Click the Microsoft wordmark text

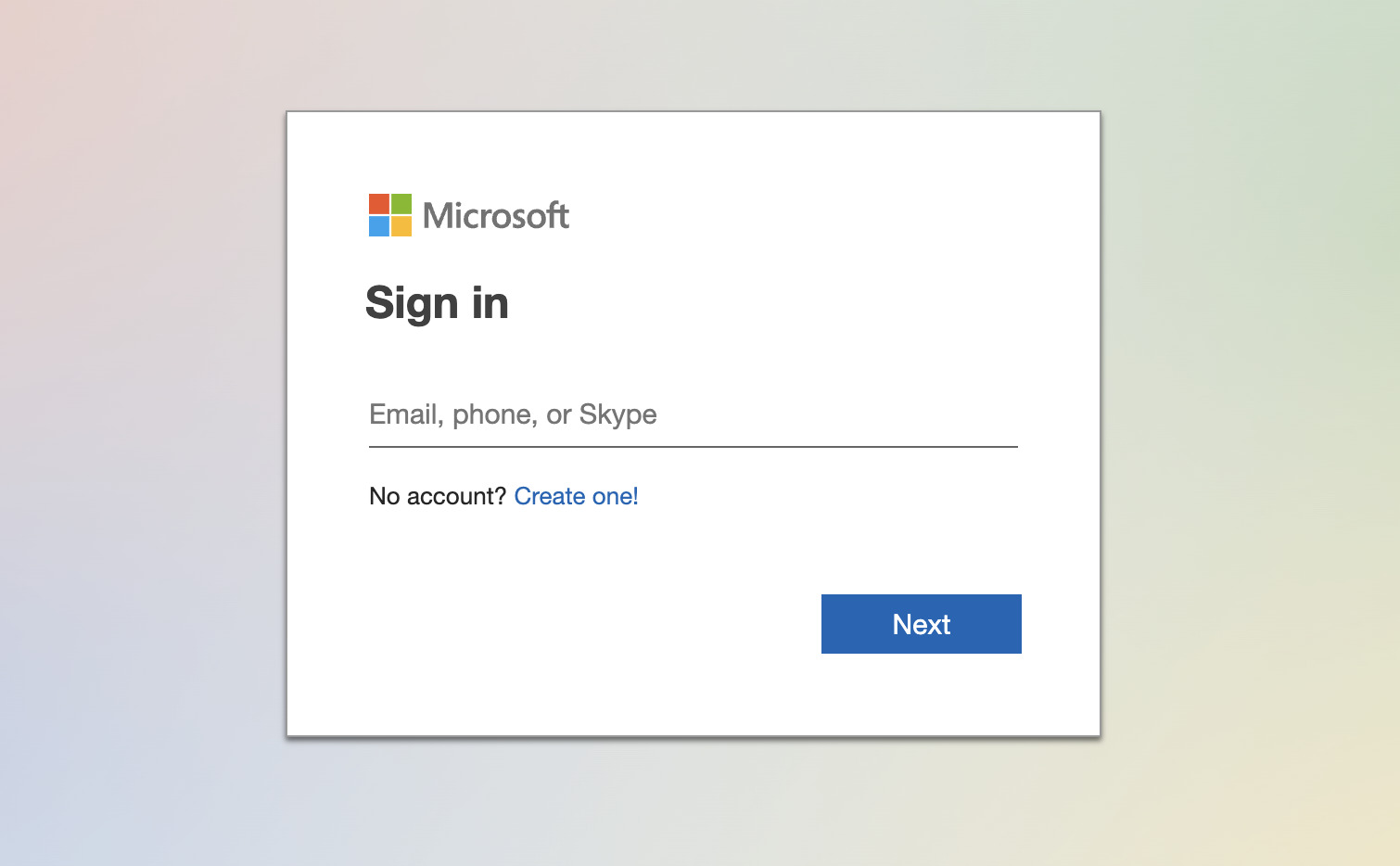tap(495, 215)
